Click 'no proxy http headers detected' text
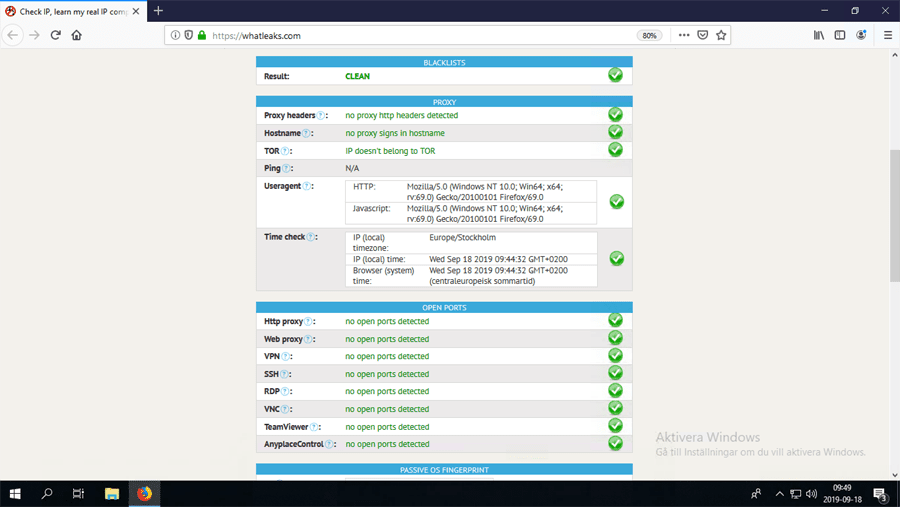 pos(402,115)
